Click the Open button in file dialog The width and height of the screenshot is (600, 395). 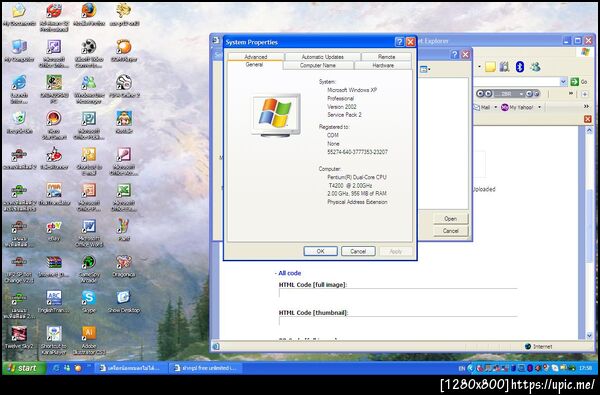point(451,219)
